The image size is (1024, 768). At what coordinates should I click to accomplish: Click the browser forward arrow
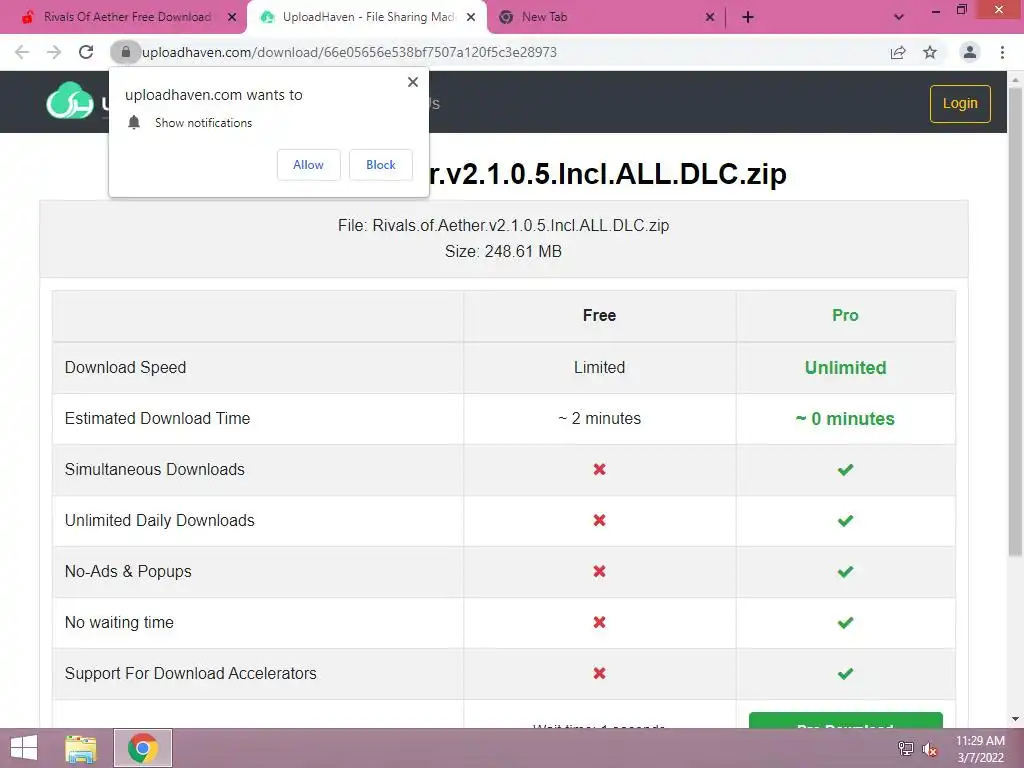pos(54,52)
